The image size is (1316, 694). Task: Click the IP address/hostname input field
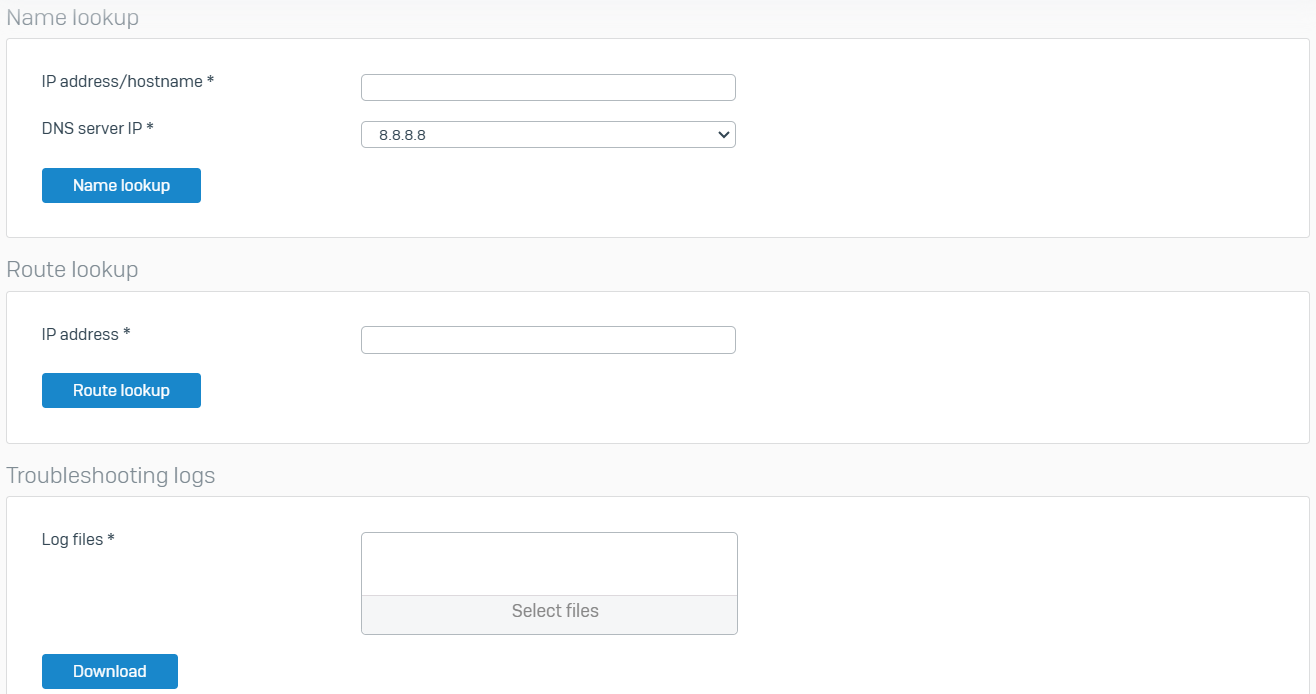click(548, 88)
